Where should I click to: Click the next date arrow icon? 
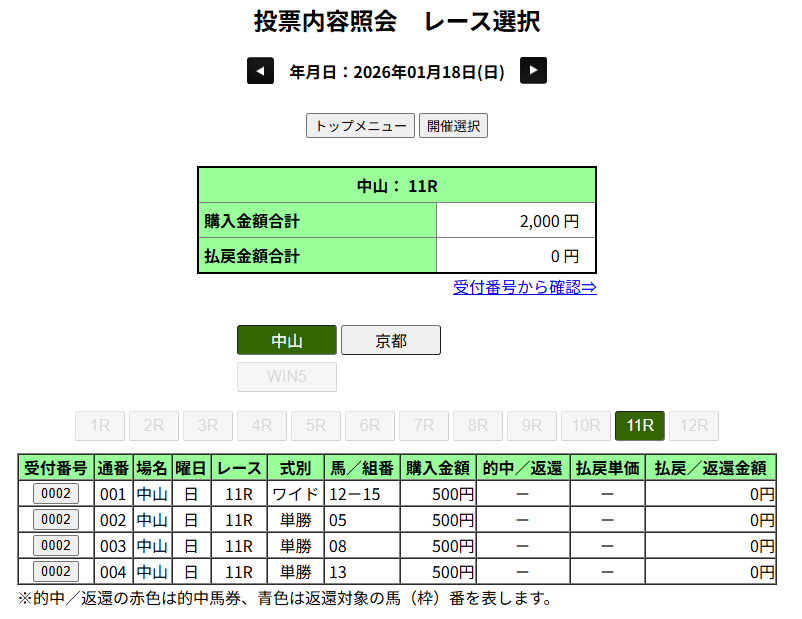tap(534, 71)
